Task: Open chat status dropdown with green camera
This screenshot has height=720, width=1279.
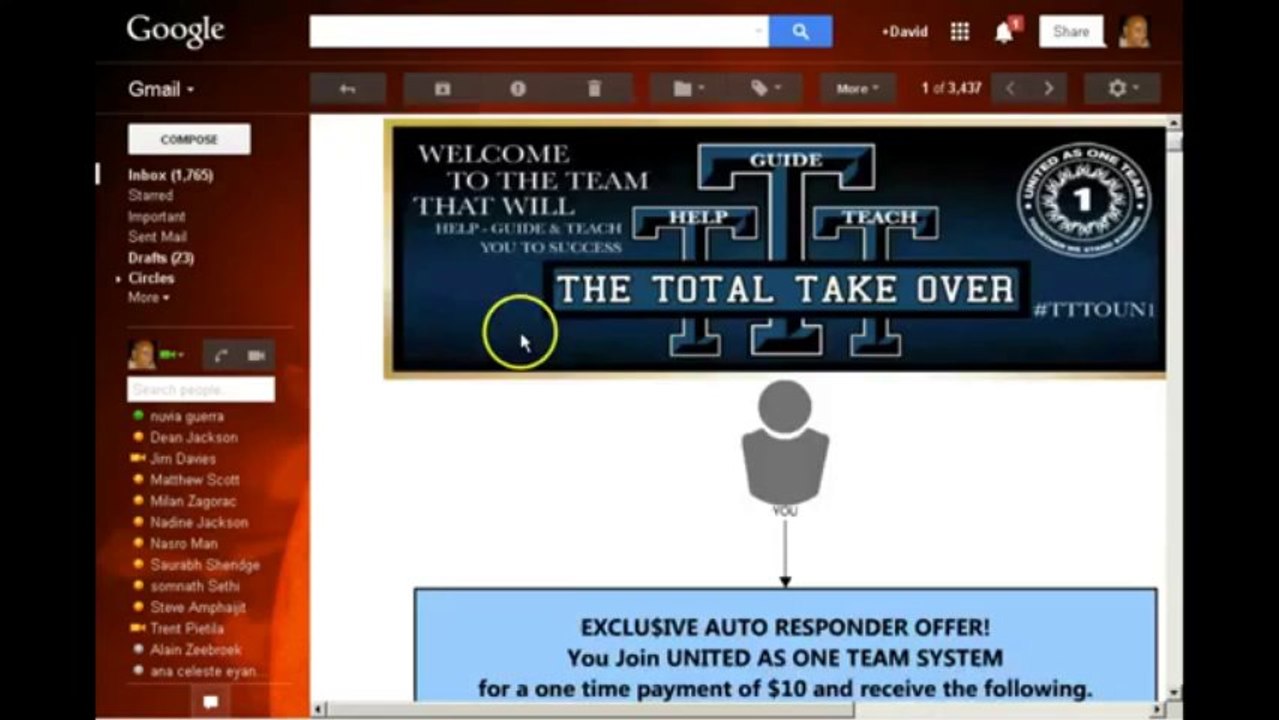Action: point(172,354)
